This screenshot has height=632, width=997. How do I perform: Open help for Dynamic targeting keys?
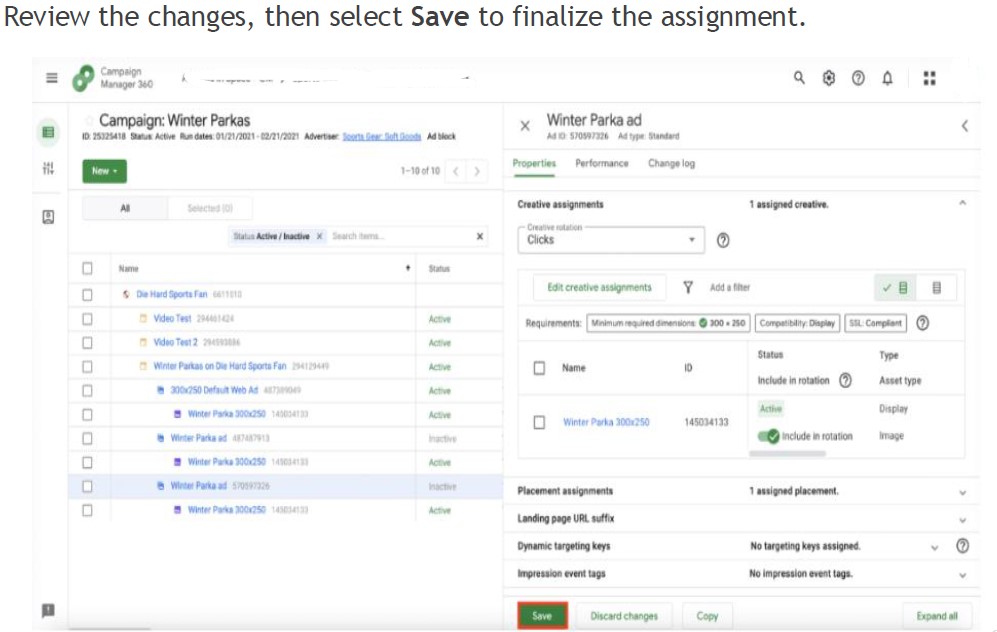pos(963,546)
